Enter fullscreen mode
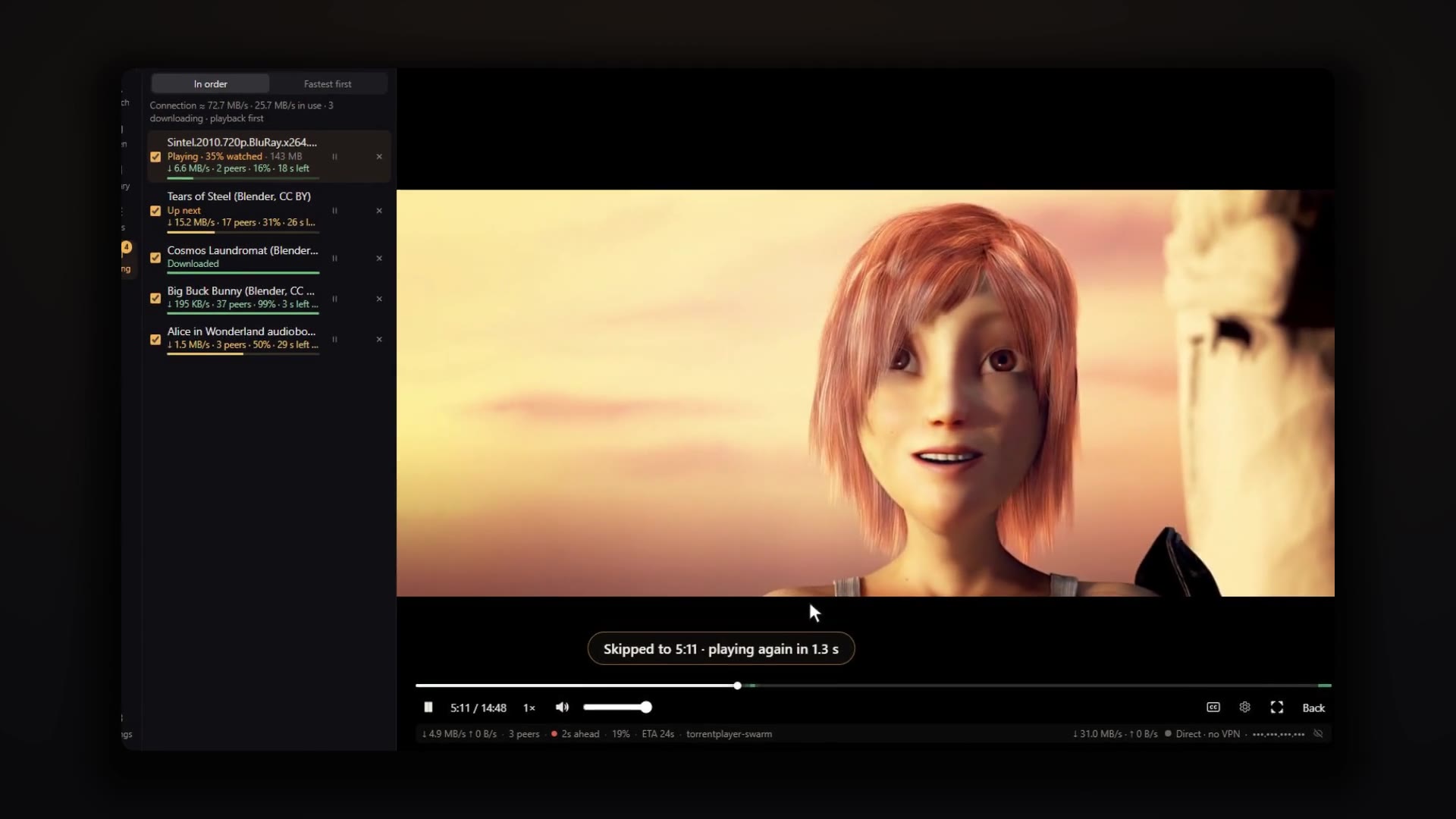This screenshot has height=819, width=1456. (x=1277, y=708)
